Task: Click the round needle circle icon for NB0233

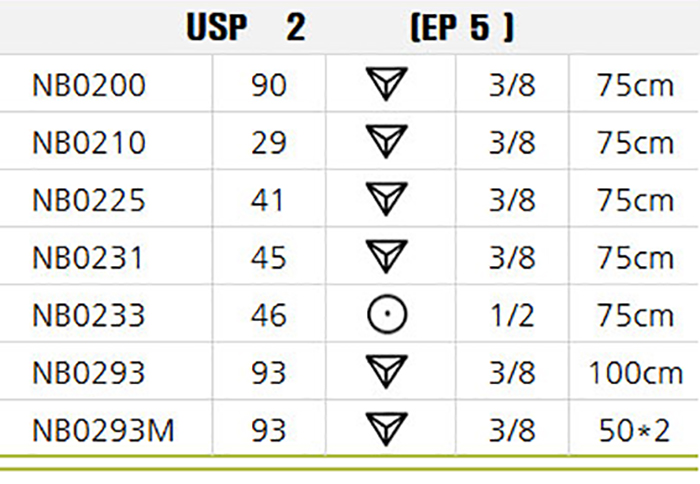Action: pyautogui.click(x=387, y=314)
